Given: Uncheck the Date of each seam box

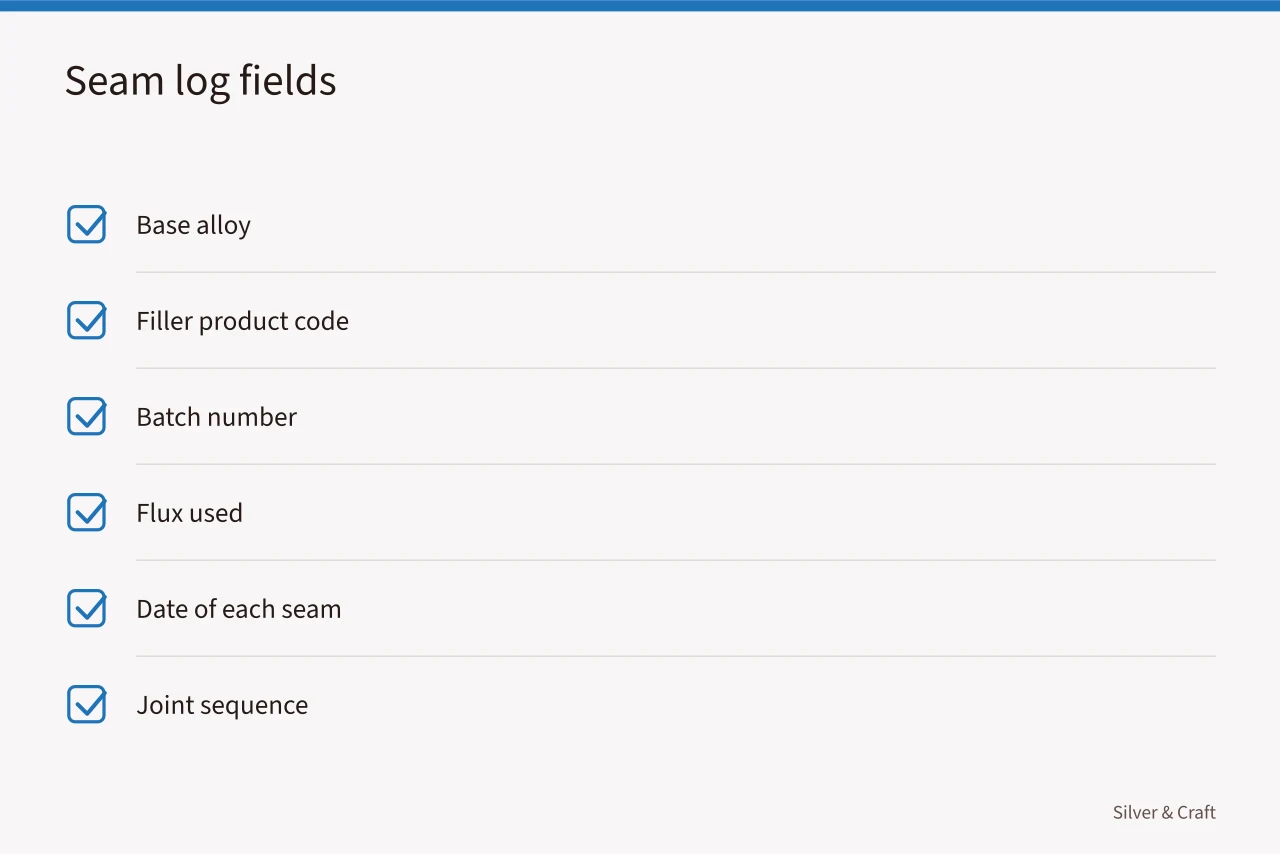Looking at the screenshot, I should point(86,608).
